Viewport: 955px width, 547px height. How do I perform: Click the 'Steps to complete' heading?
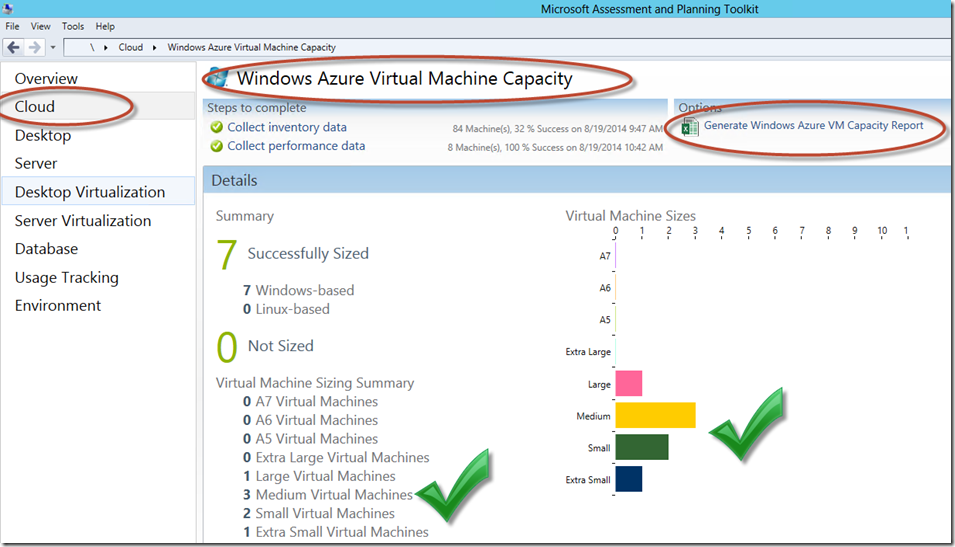pos(256,108)
